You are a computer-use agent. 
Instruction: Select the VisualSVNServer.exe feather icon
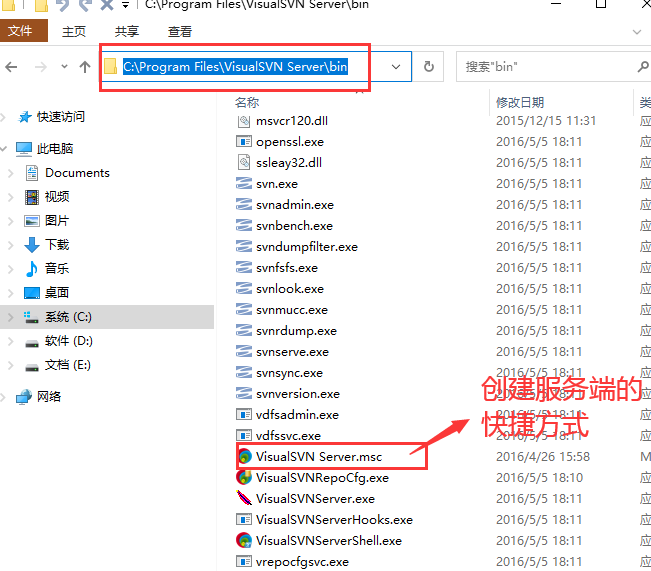(x=244, y=498)
